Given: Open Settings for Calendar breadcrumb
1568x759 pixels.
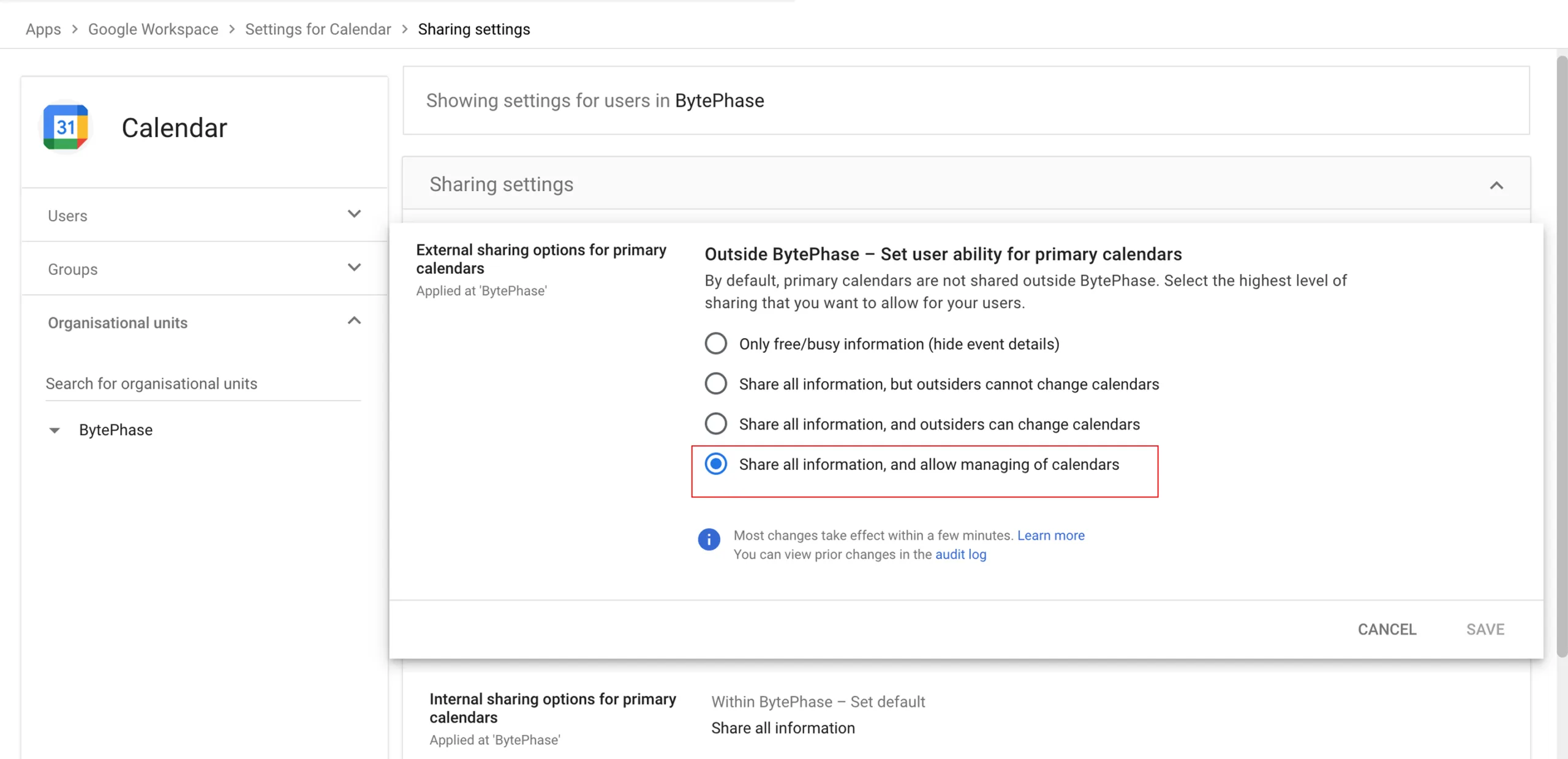Looking at the screenshot, I should tap(317, 29).
